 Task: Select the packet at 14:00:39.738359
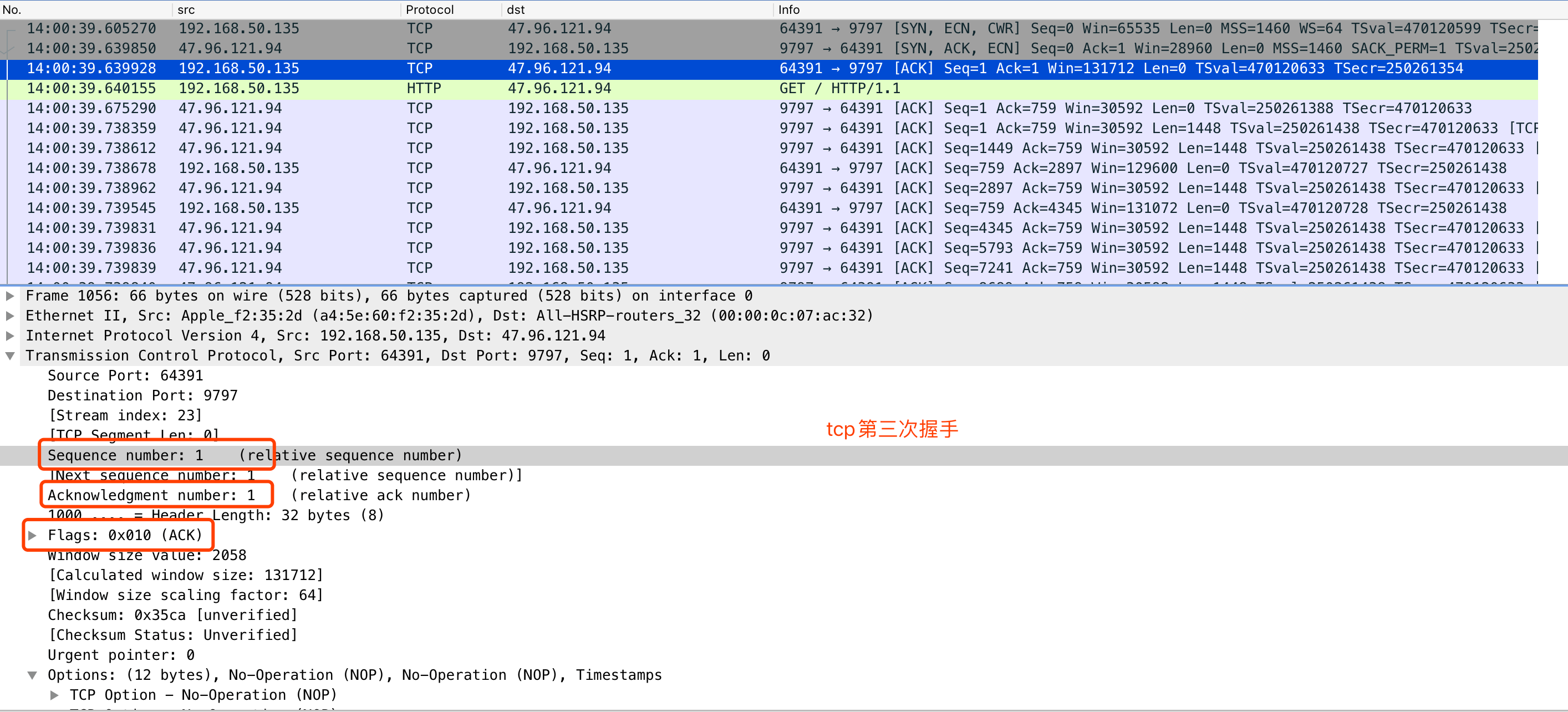[770, 129]
